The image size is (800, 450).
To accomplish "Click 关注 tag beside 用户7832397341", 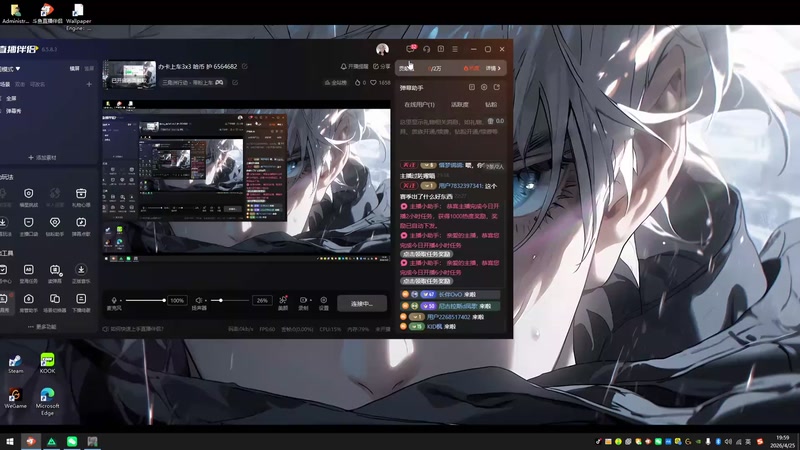I will (x=409, y=186).
